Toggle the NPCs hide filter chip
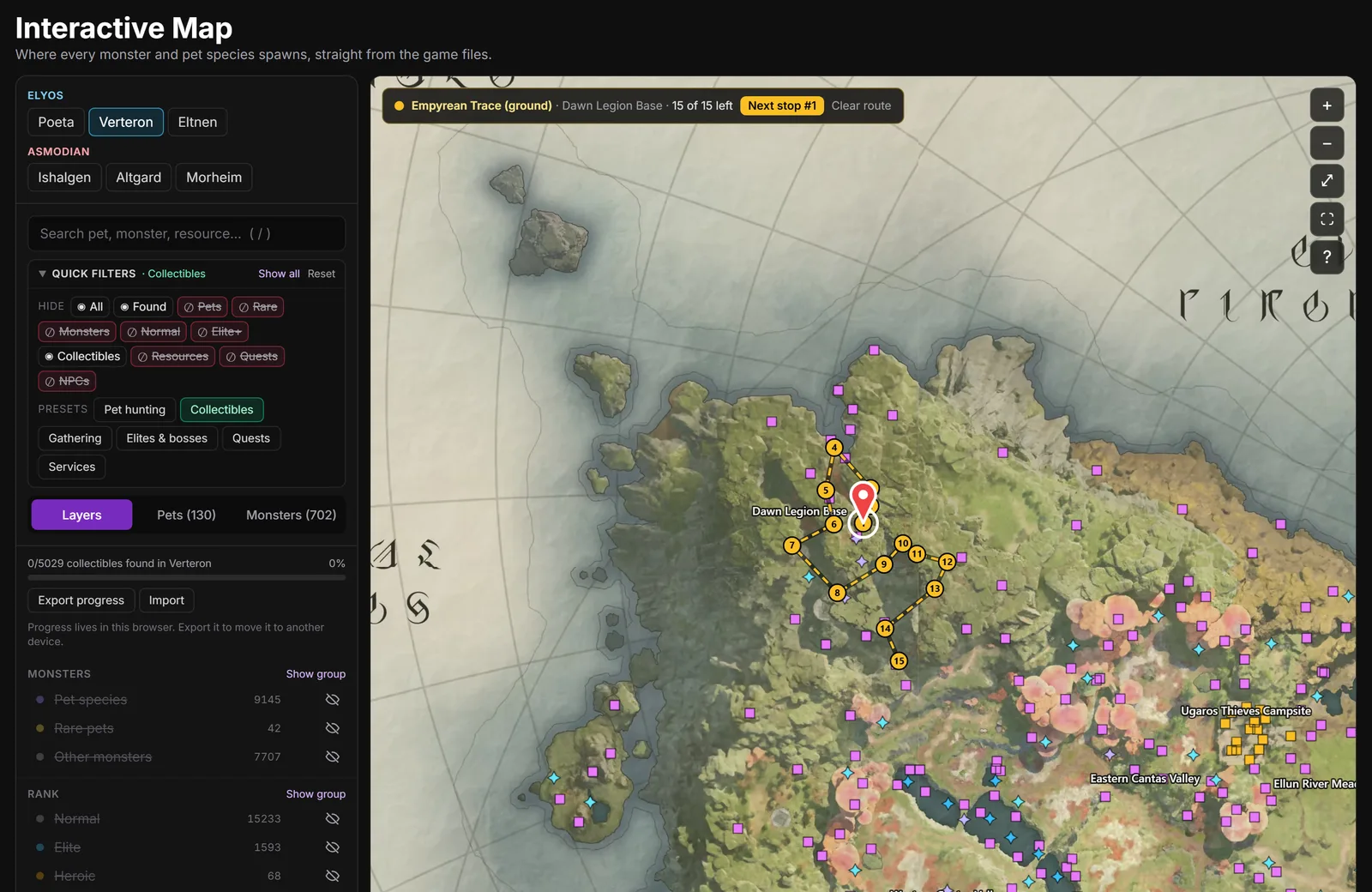The width and height of the screenshot is (1372, 892). (67, 382)
